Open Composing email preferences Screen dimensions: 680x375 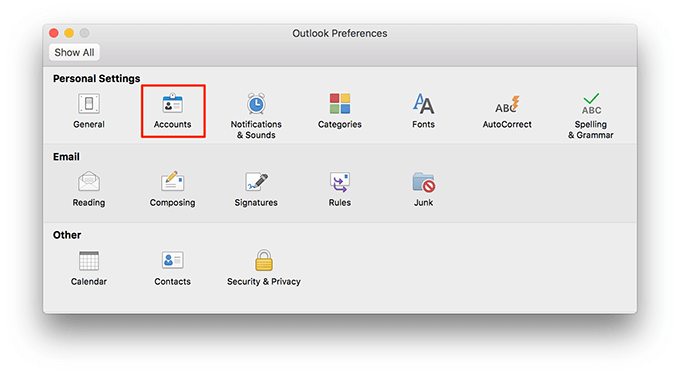(x=173, y=189)
